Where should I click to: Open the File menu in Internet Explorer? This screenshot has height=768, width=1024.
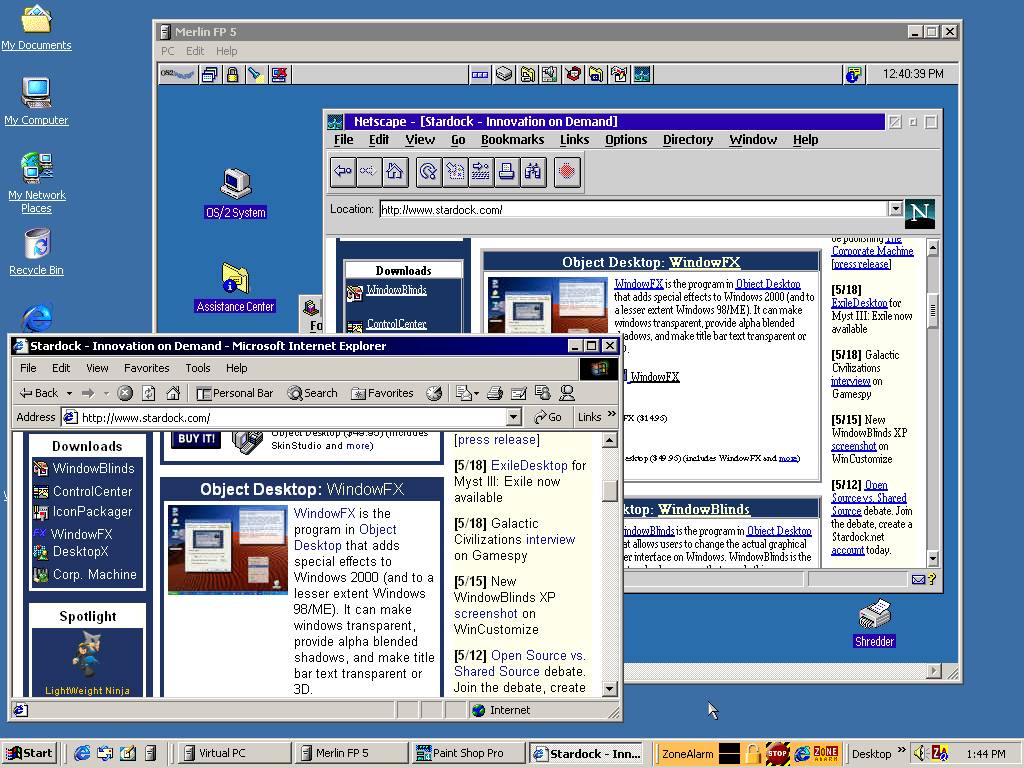click(28, 368)
